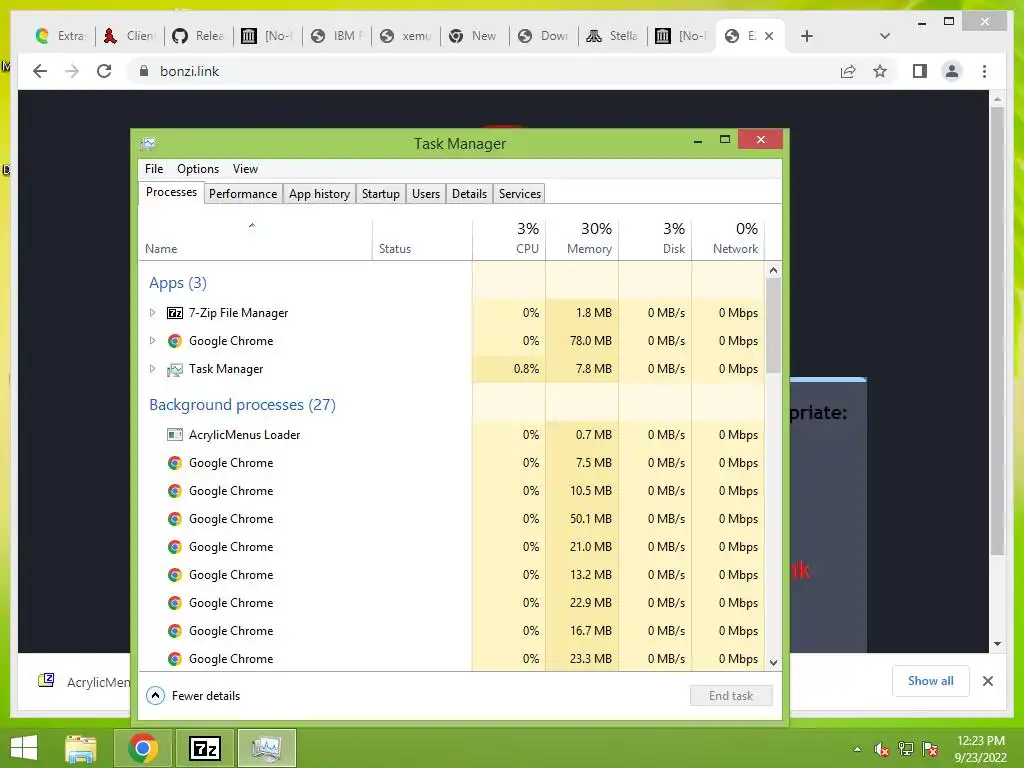
Task: Click the Task Manager title bar icon
Action: (x=148, y=143)
